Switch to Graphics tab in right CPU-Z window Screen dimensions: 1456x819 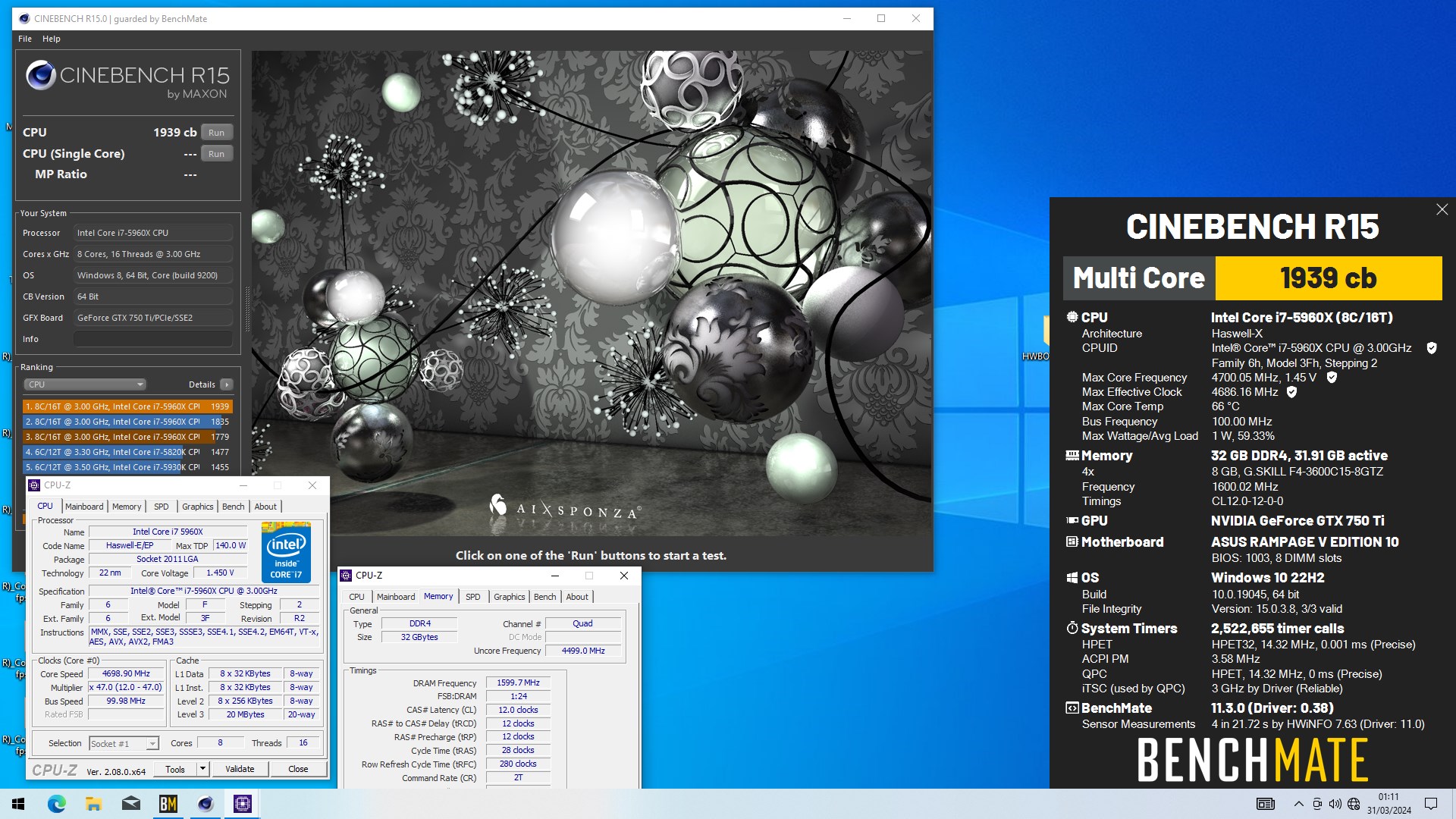click(509, 597)
